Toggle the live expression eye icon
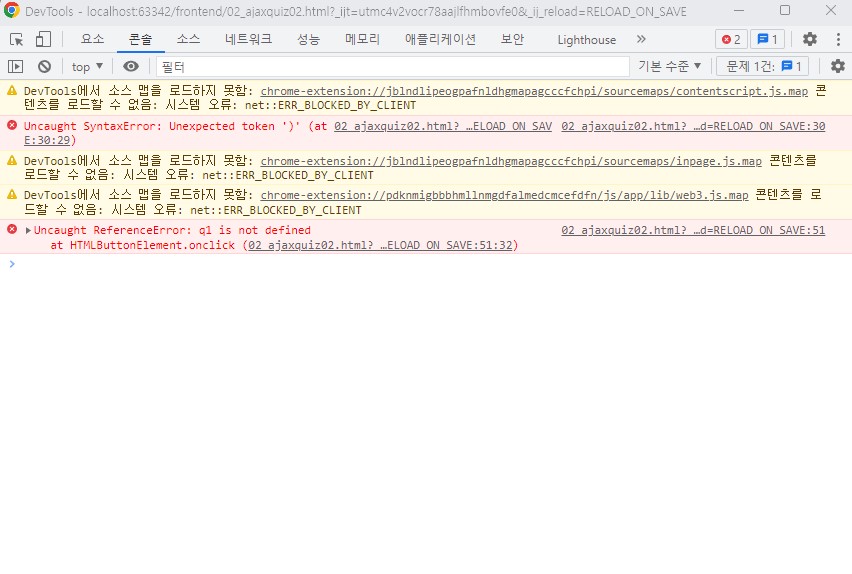This screenshot has width=852, height=574. [130, 66]
